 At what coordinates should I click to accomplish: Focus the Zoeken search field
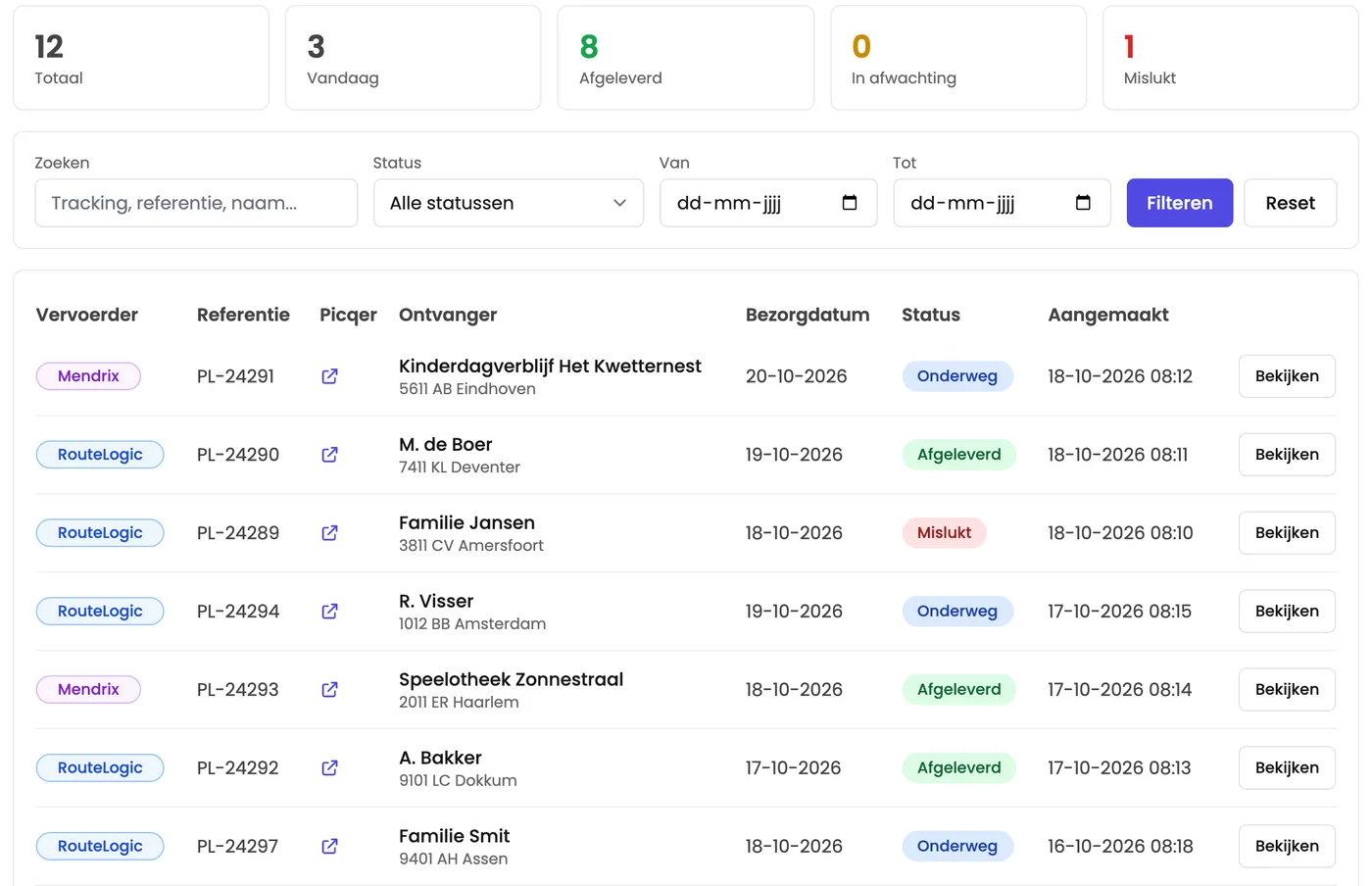click(196, 203)
